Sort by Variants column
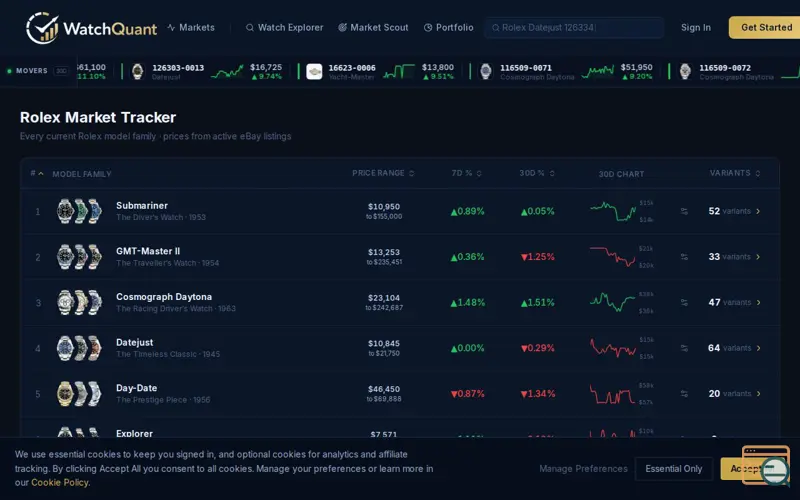 point(735,173)
